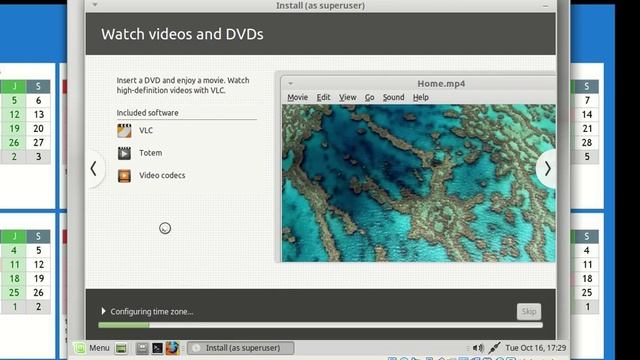Click date 21 in the right background calendar
640x360 pixels.
point(587,129)
